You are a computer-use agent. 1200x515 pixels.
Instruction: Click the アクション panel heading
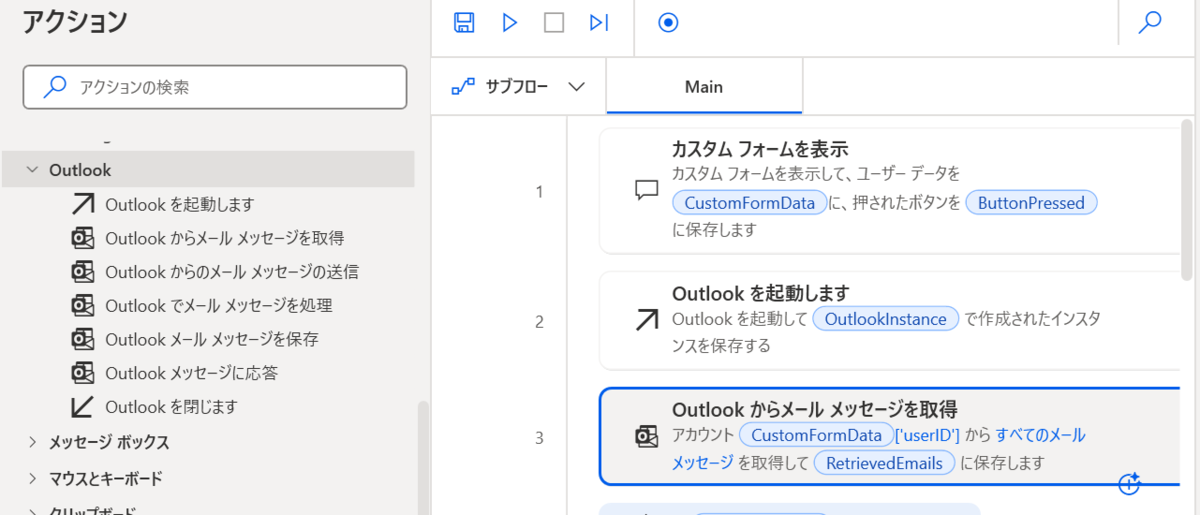tap(76, 20)
